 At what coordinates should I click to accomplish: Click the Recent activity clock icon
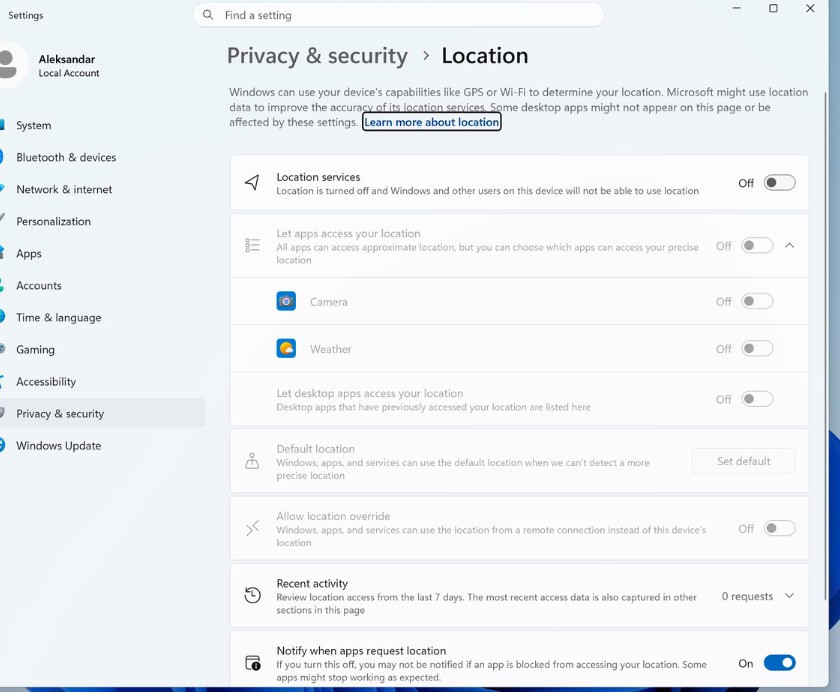coord(252,596)
